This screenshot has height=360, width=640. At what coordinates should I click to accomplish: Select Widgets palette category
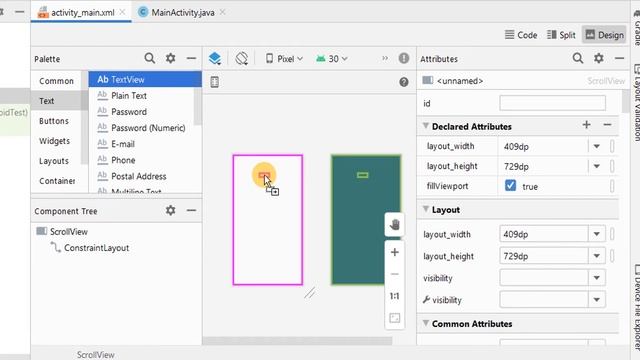(x=56, y=141)
